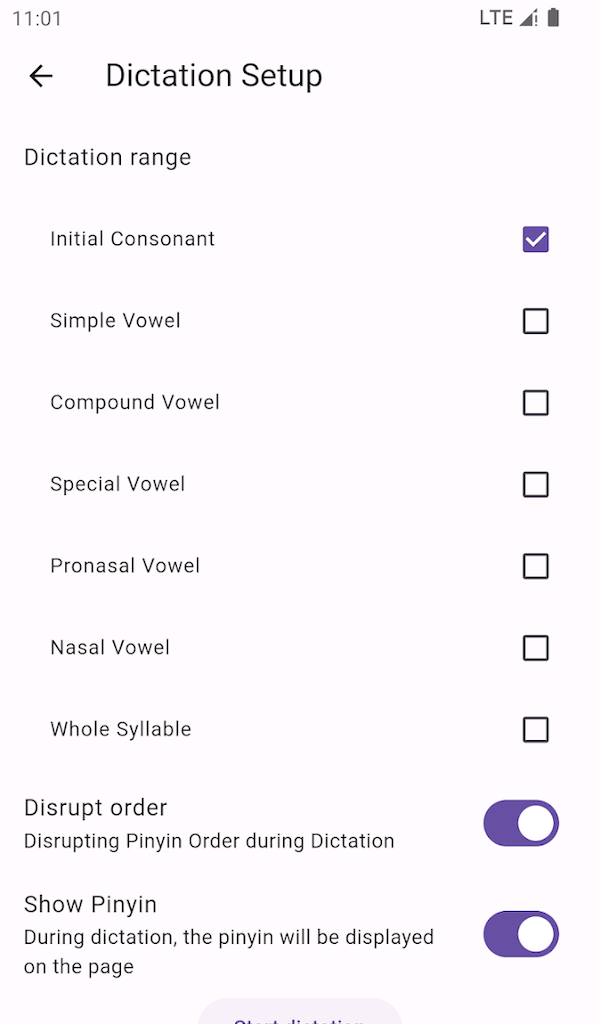Uncheck the Initial Consonant checkbox
Viewport: 600px width, 1024px height.
tap(536, 239)
